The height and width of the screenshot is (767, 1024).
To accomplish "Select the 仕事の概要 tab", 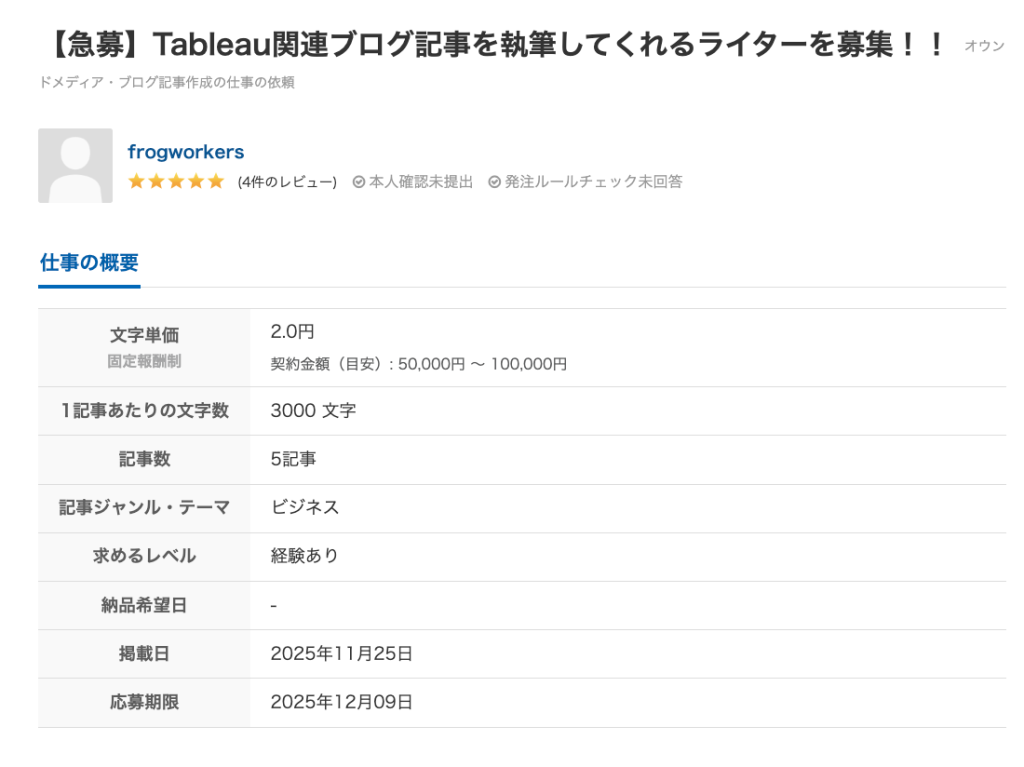I will [x=89, y=263].
